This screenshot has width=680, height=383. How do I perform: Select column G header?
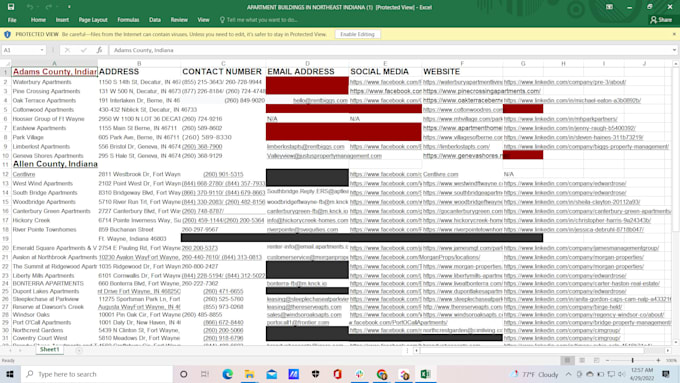click(523, 64)
